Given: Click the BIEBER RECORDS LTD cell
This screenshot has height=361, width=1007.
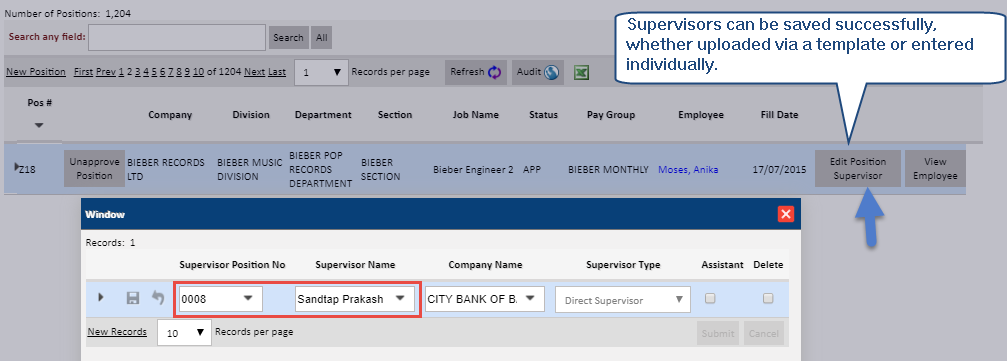Looking at the screenshot, I should [166, 169].
